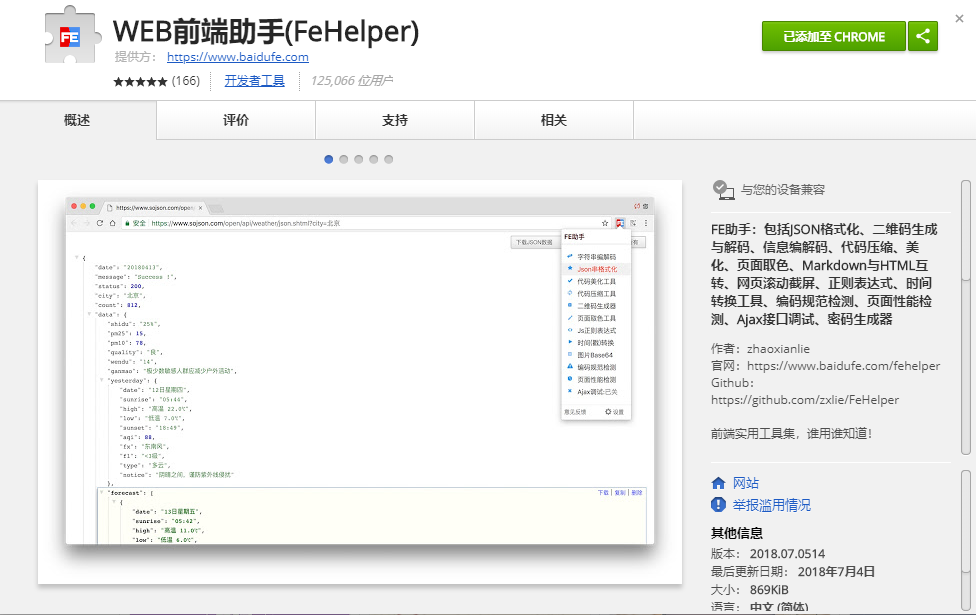This screenshot has height=615, width=976.
Task: Open the 网站 link
Action: (746, 483)
